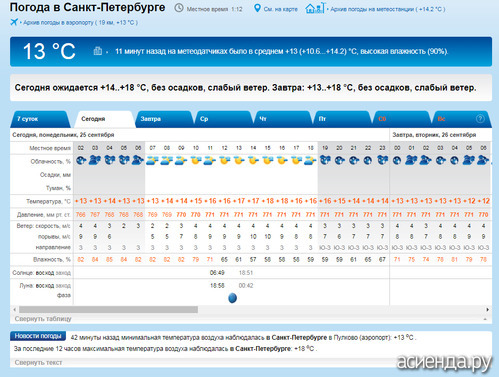Click the scrollbar left arrow

coord(14,310)
